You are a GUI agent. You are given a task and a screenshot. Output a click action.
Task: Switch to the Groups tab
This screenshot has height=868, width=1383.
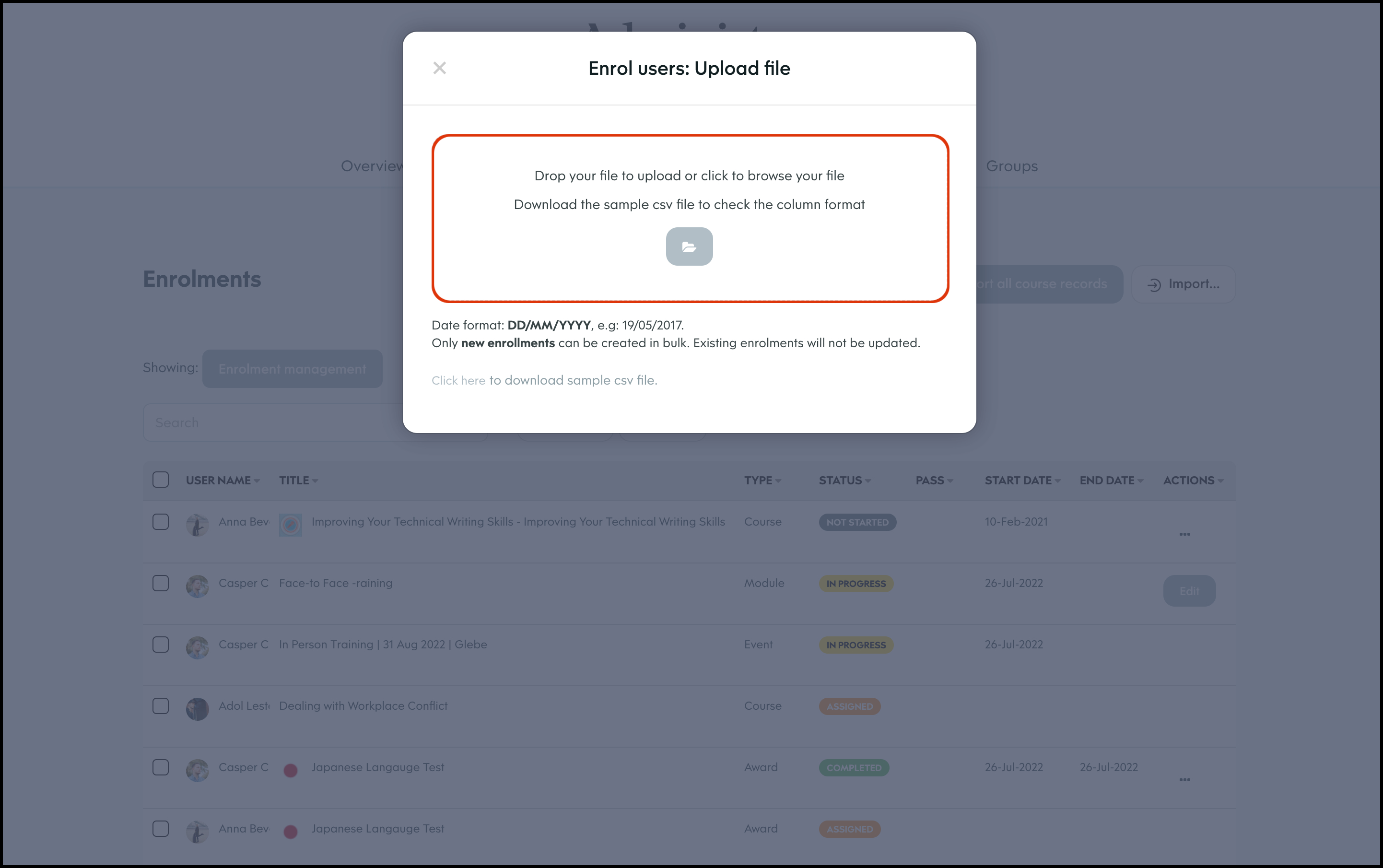1011,166
